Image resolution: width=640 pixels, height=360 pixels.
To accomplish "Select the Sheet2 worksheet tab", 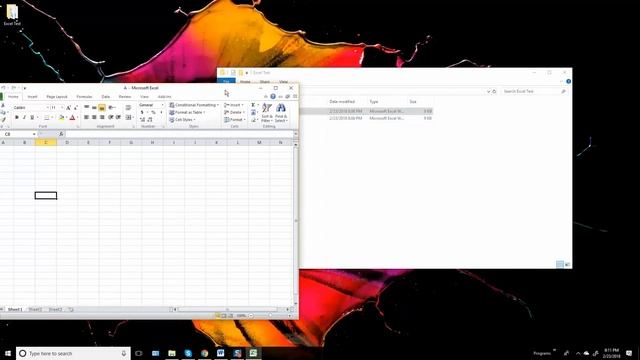I will tap(35, 309).
